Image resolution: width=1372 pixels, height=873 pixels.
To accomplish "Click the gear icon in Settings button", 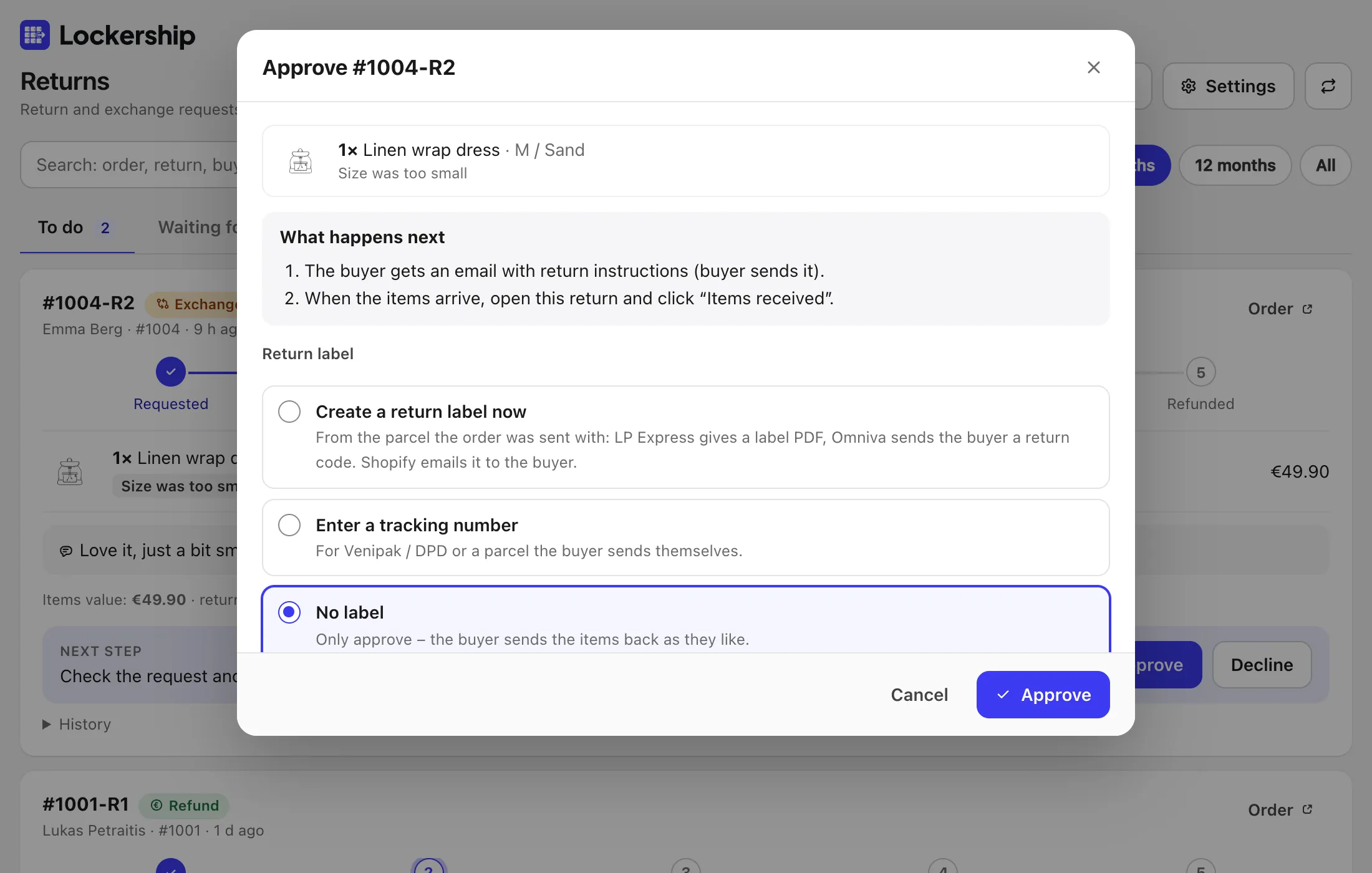I will click(1189, 86).
